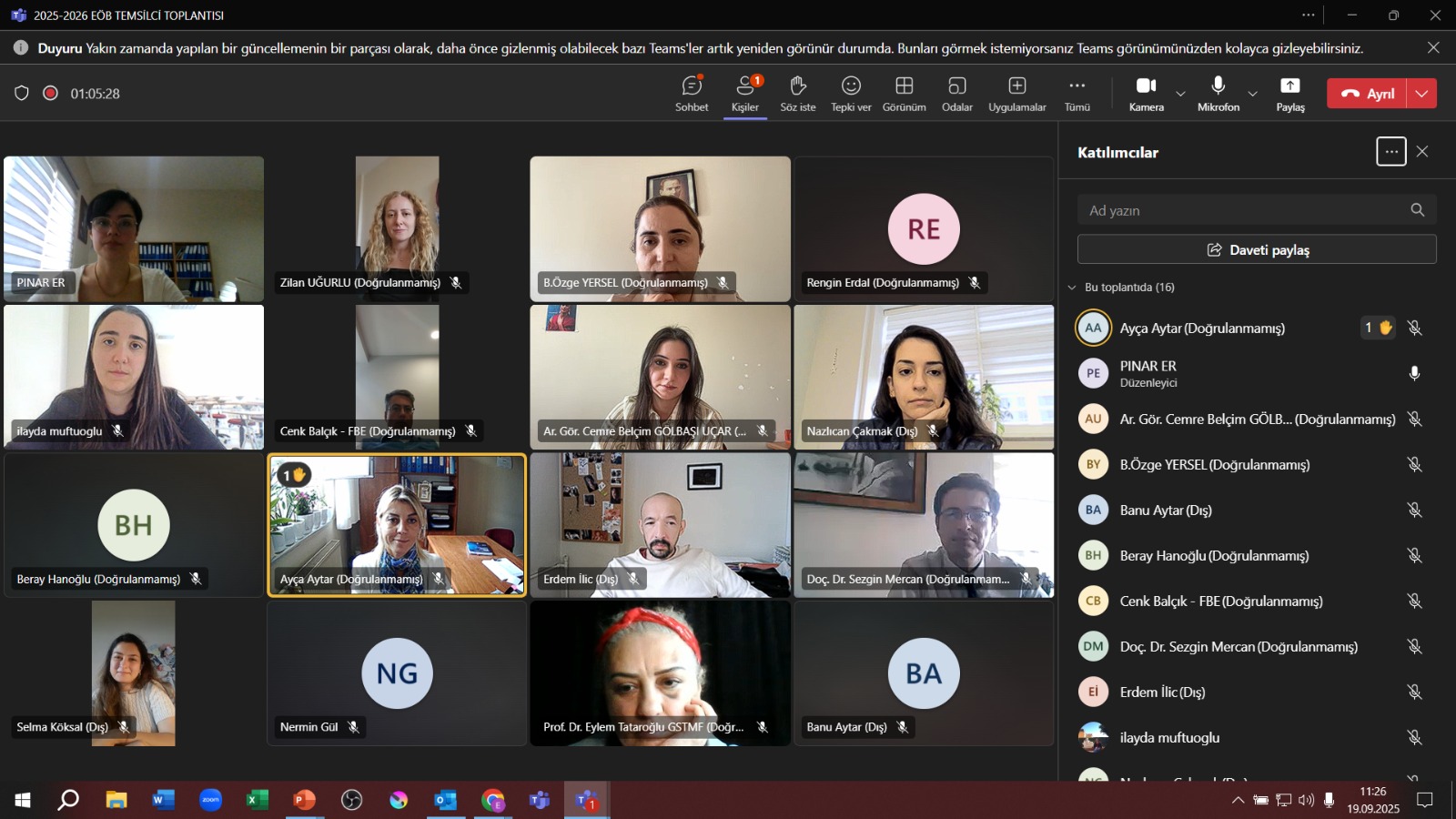Open the Tepki ver reactions menu
1456x819 pixels.
click(x=851, y=93)
